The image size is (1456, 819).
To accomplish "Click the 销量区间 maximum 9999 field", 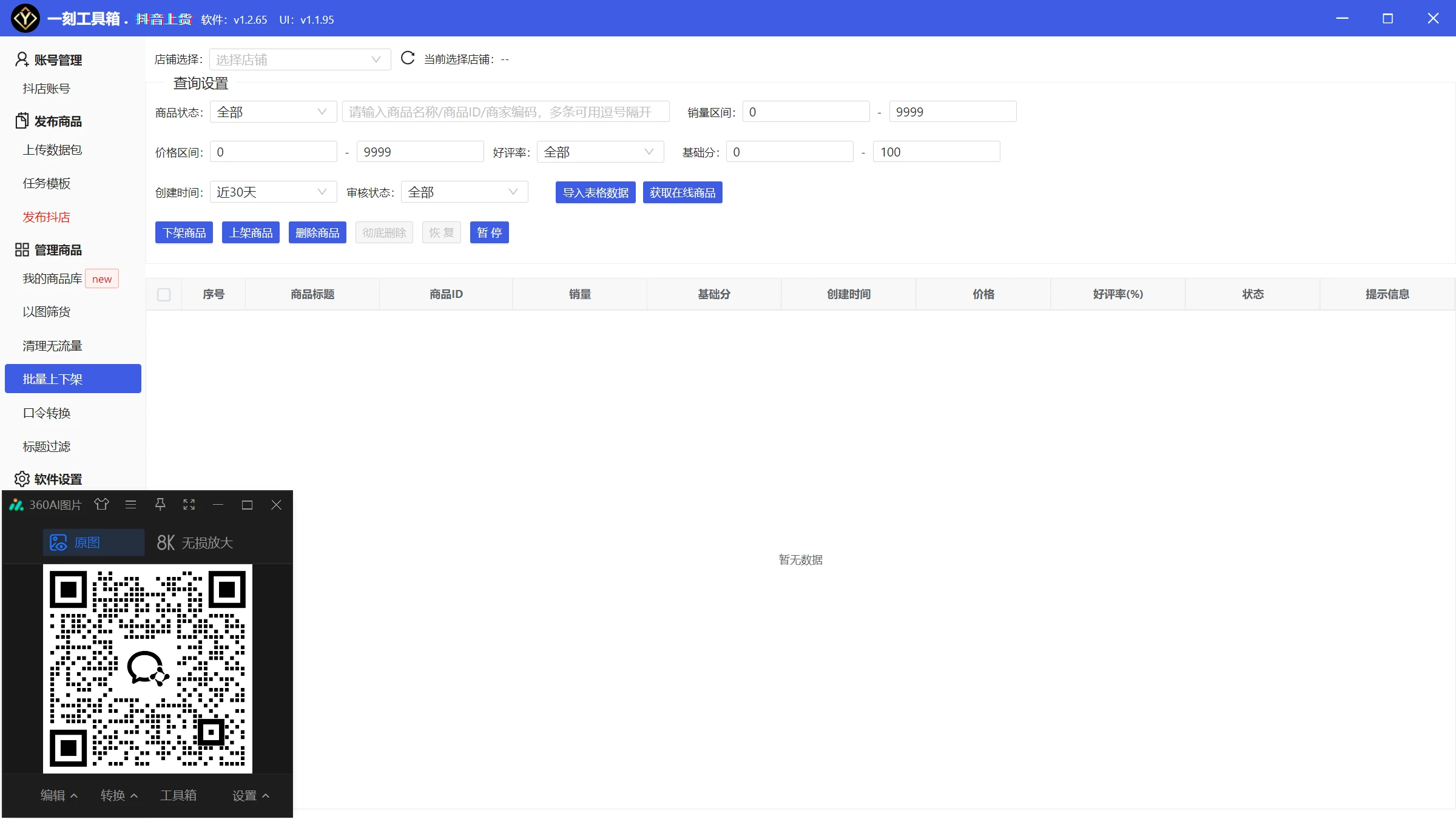I will [x=952, y=112].
